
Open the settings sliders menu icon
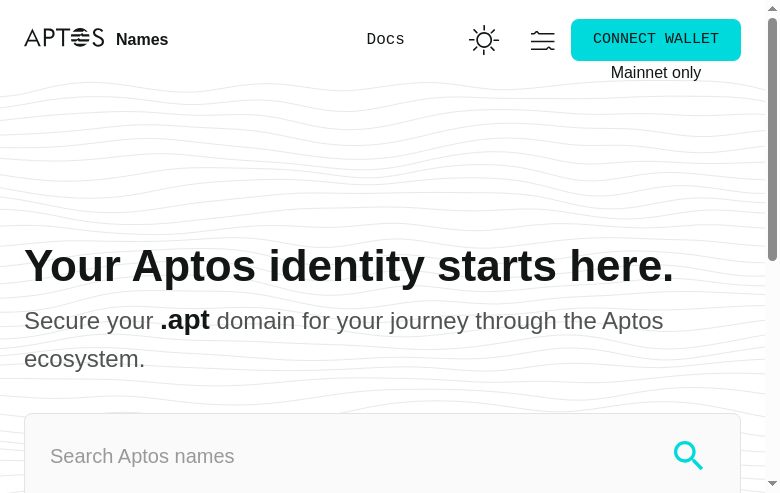point(542,40)
